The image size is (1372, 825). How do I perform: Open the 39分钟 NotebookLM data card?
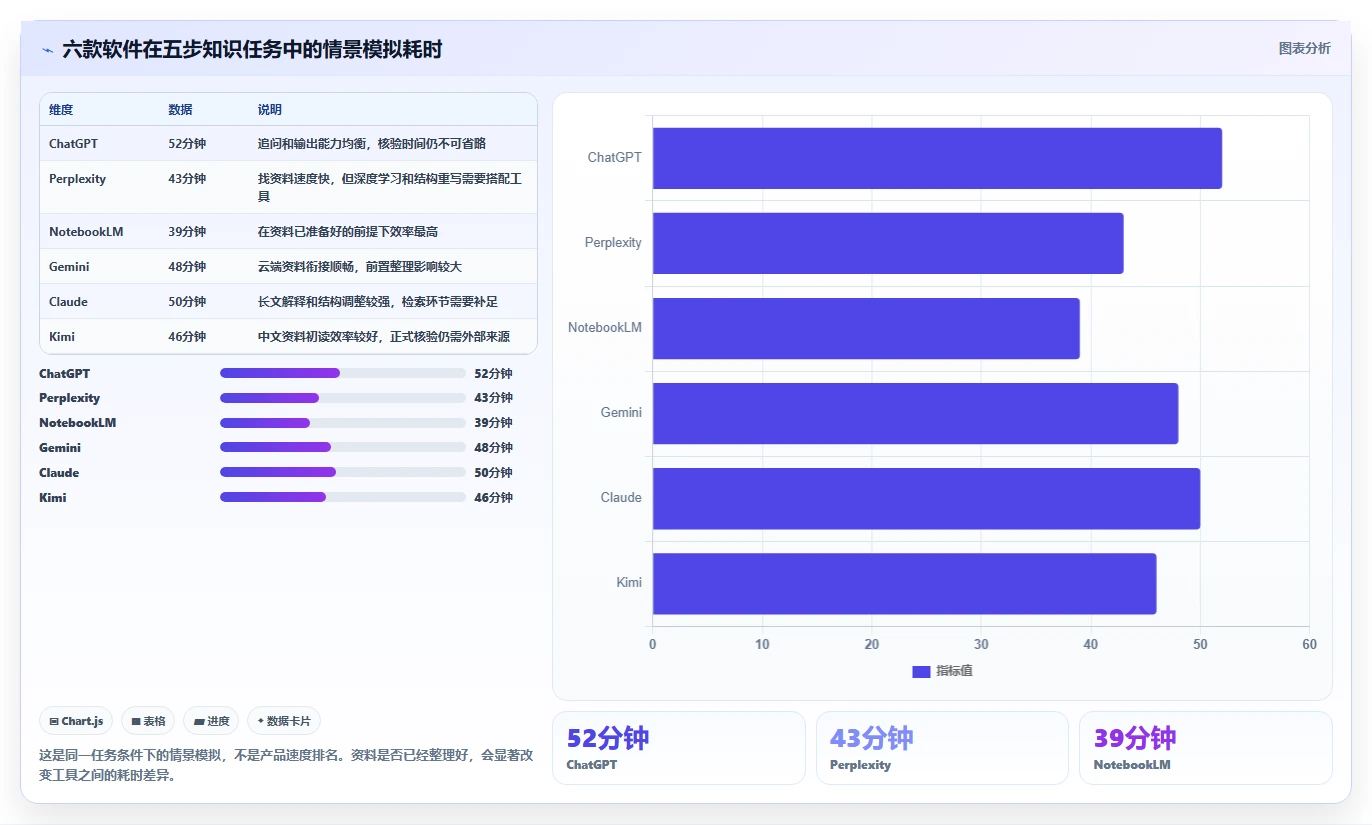tap(1205, 748)
